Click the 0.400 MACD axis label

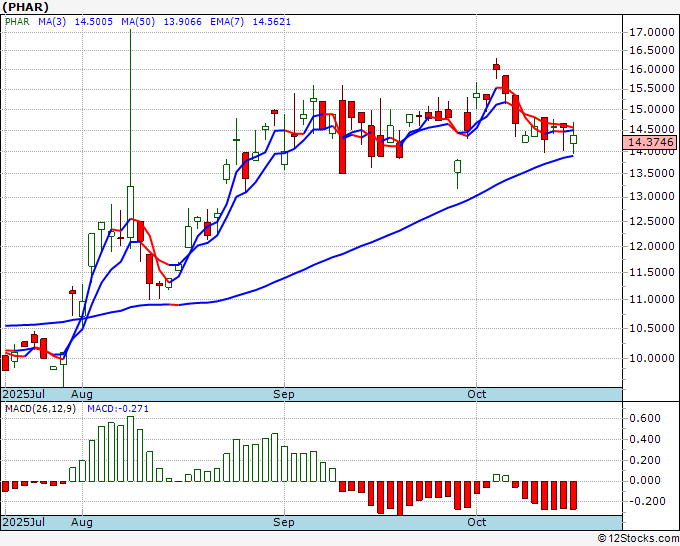click(x=644, y=439)
